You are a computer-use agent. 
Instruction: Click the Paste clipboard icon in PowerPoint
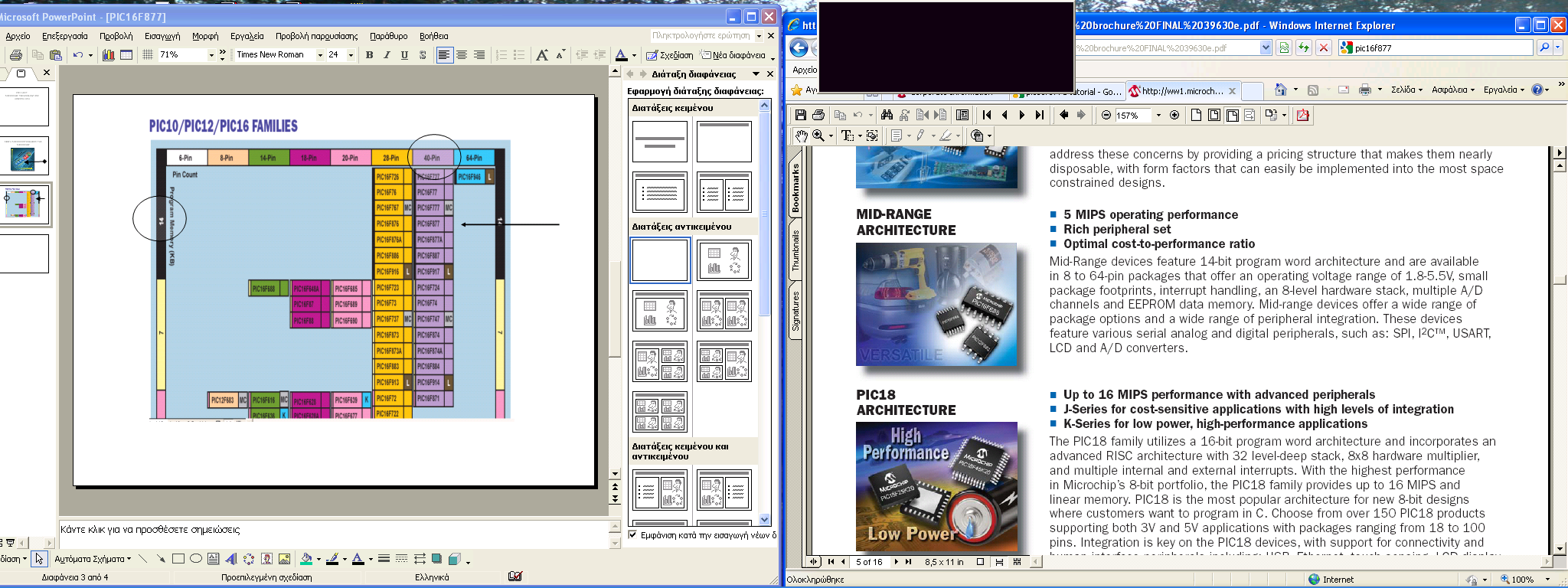[x=56, y=55]
